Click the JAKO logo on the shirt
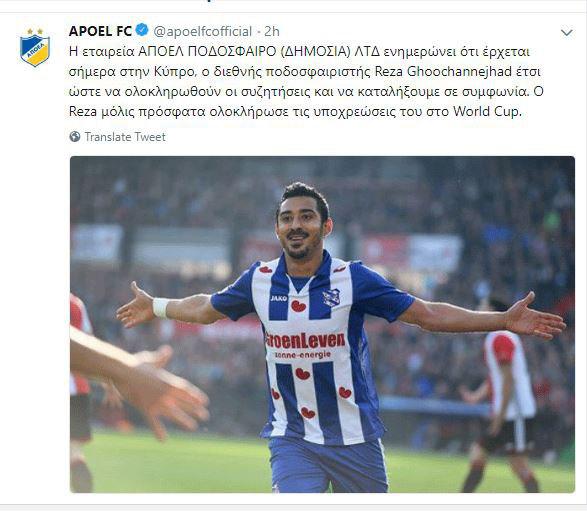 click(279, 298)
